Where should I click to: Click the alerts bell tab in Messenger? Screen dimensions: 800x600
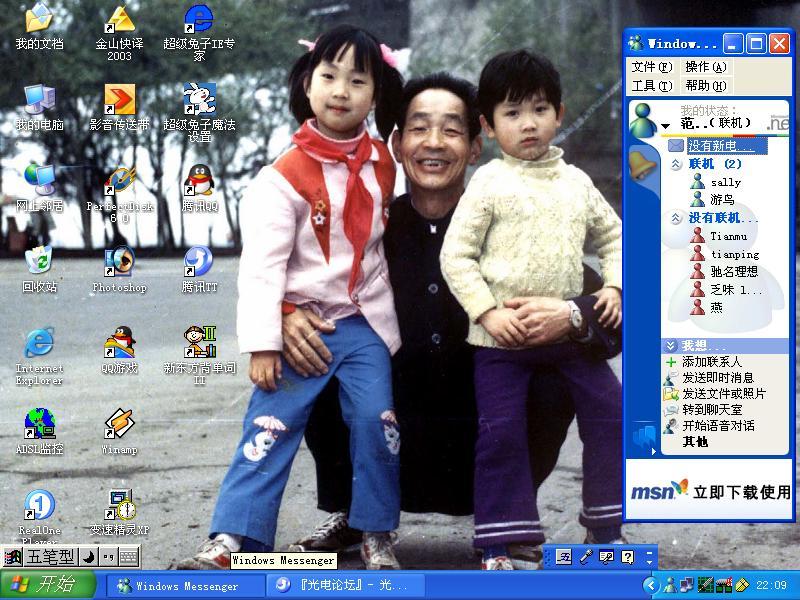[643, 165]
